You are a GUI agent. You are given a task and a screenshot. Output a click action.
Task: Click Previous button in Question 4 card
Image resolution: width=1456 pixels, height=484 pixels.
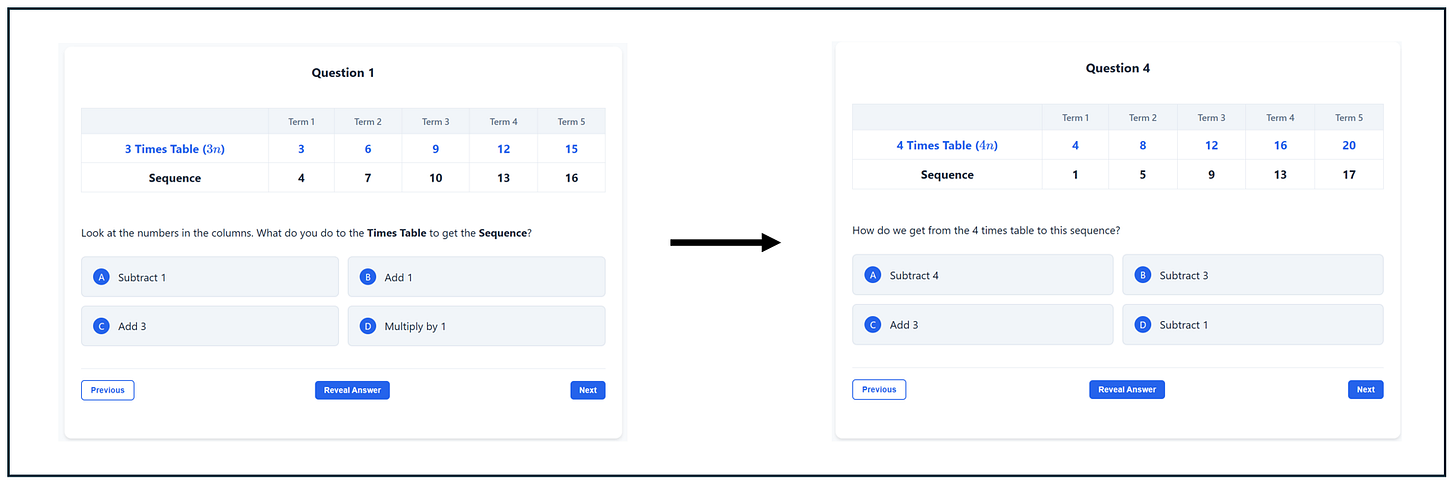[x=879, y=389]
